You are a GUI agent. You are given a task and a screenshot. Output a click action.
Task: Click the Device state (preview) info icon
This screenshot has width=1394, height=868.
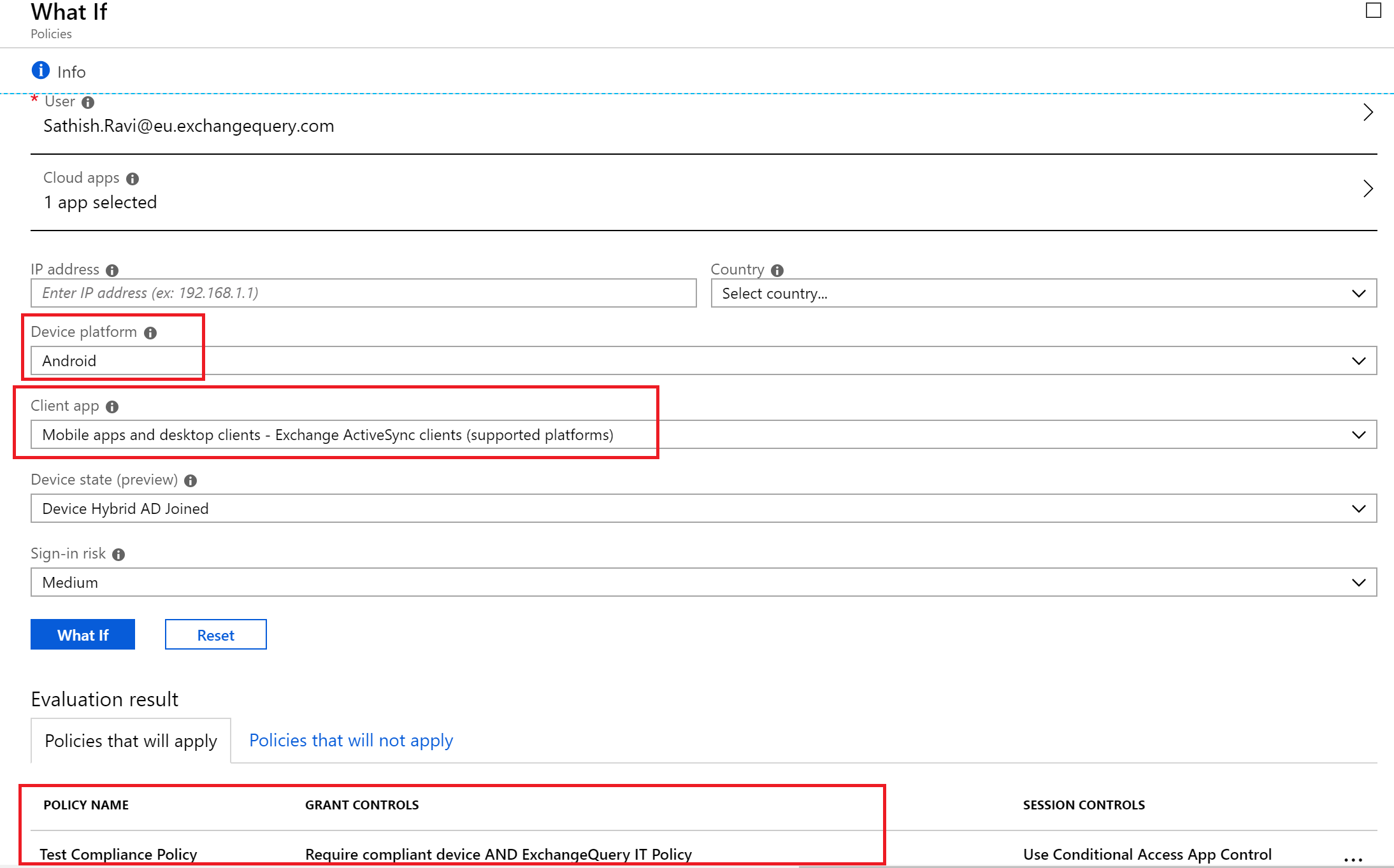(x=190, y=481)
